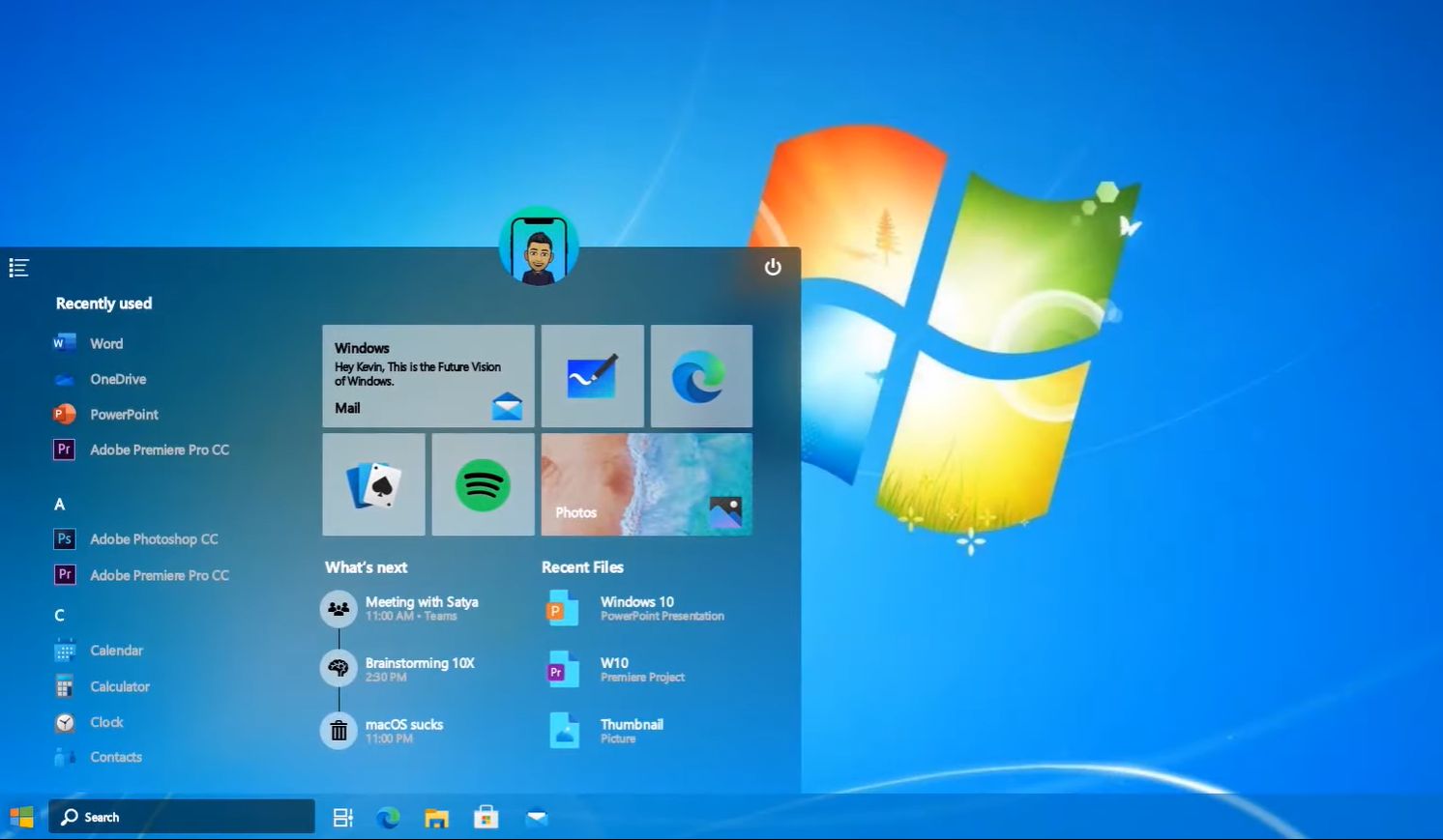This screenshot has height=840, width=1443.
Task: Open the Spotify tile
Action: point(483,484)
